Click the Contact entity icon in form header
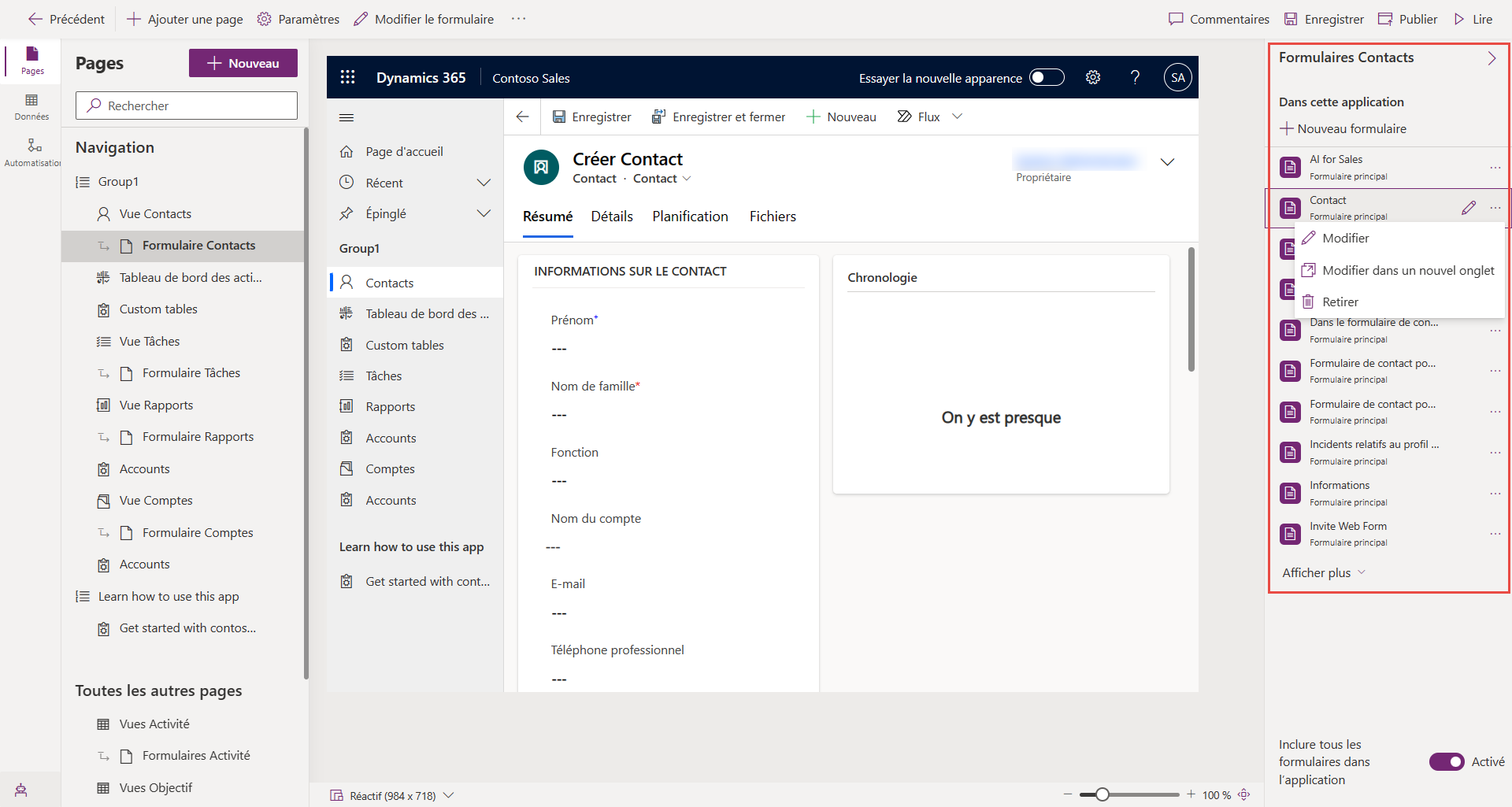 (x=541, y=167)
